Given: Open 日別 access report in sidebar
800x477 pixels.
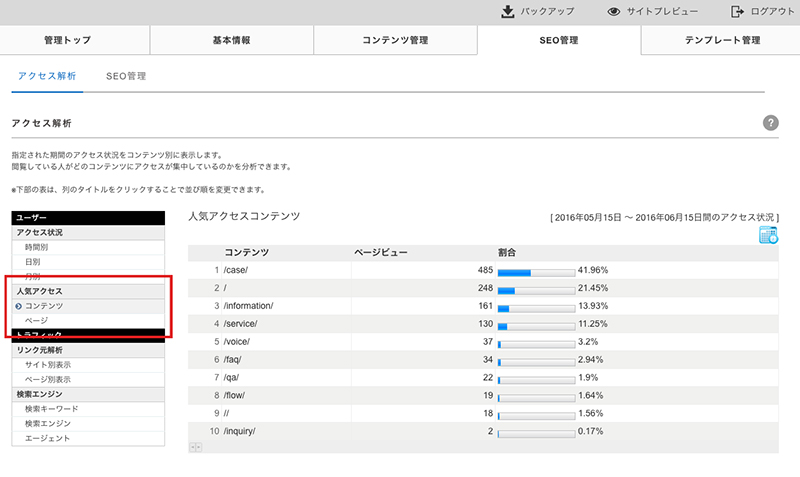Looking at the screenshot, I should tap(33, 262).
